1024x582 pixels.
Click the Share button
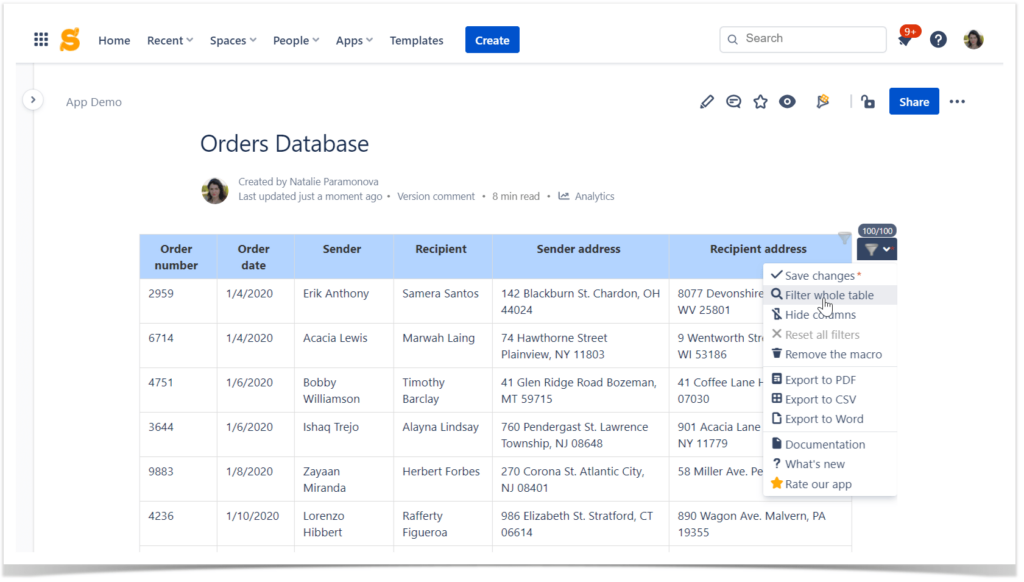[x=913, y=101]
